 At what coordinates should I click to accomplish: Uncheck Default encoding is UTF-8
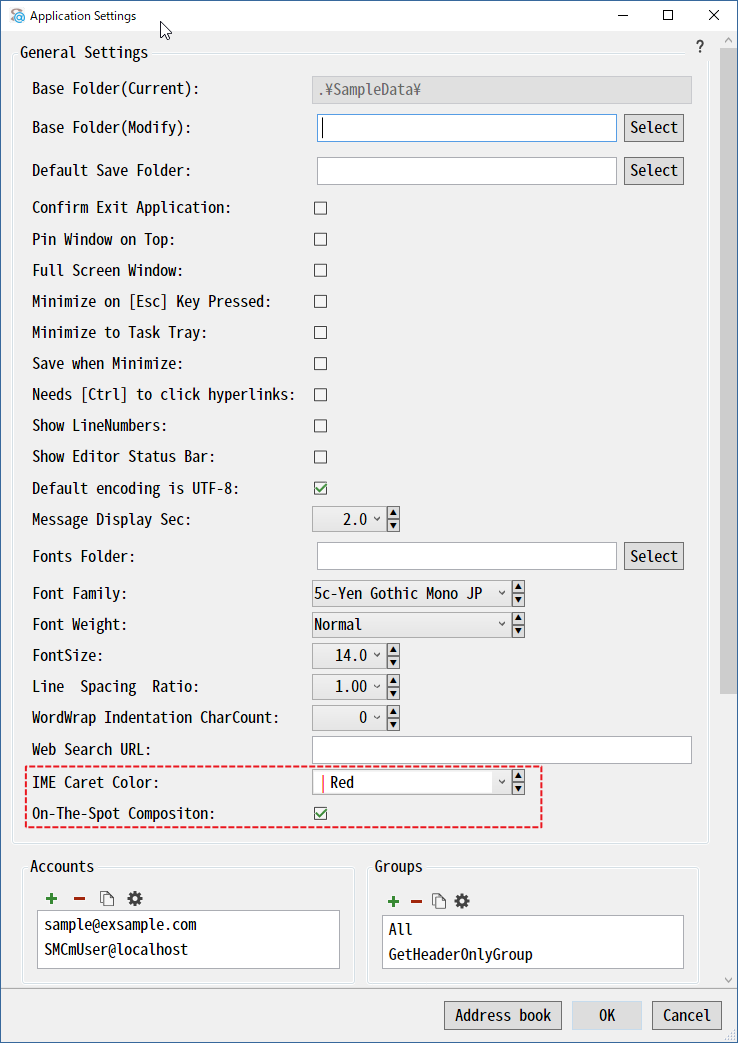(x=321, y=488)
